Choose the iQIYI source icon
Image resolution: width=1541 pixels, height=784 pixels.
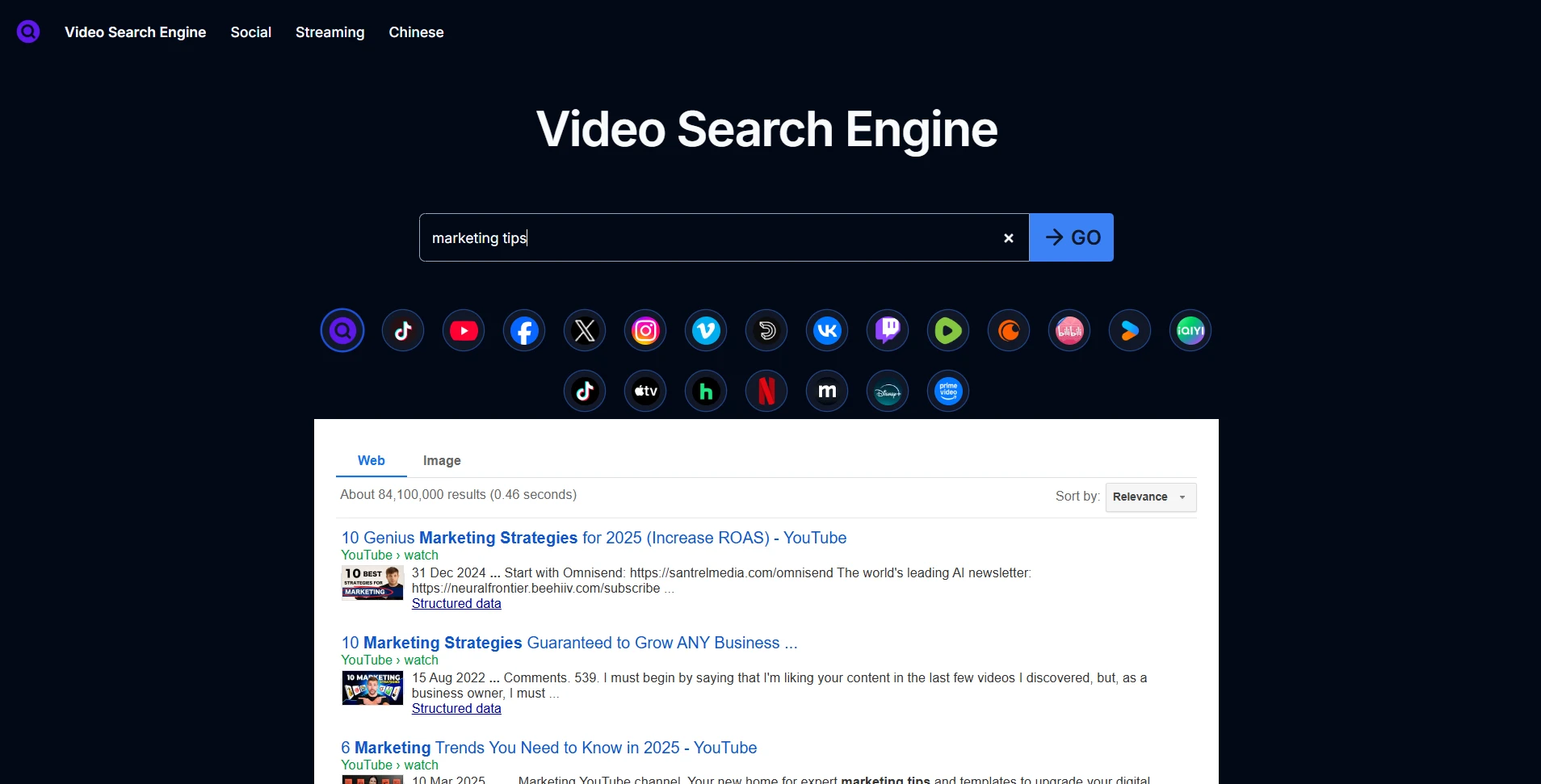click(1190, 330)
